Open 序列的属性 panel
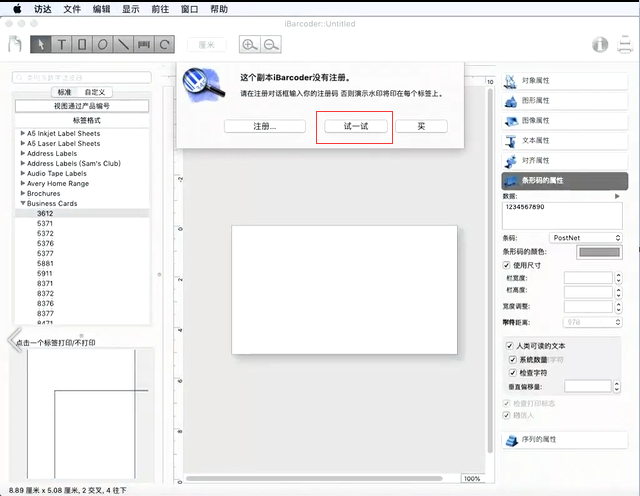Image resolution: width=640 pixels, height=496 pixels. pyautogui.click(x=565, y=440)
